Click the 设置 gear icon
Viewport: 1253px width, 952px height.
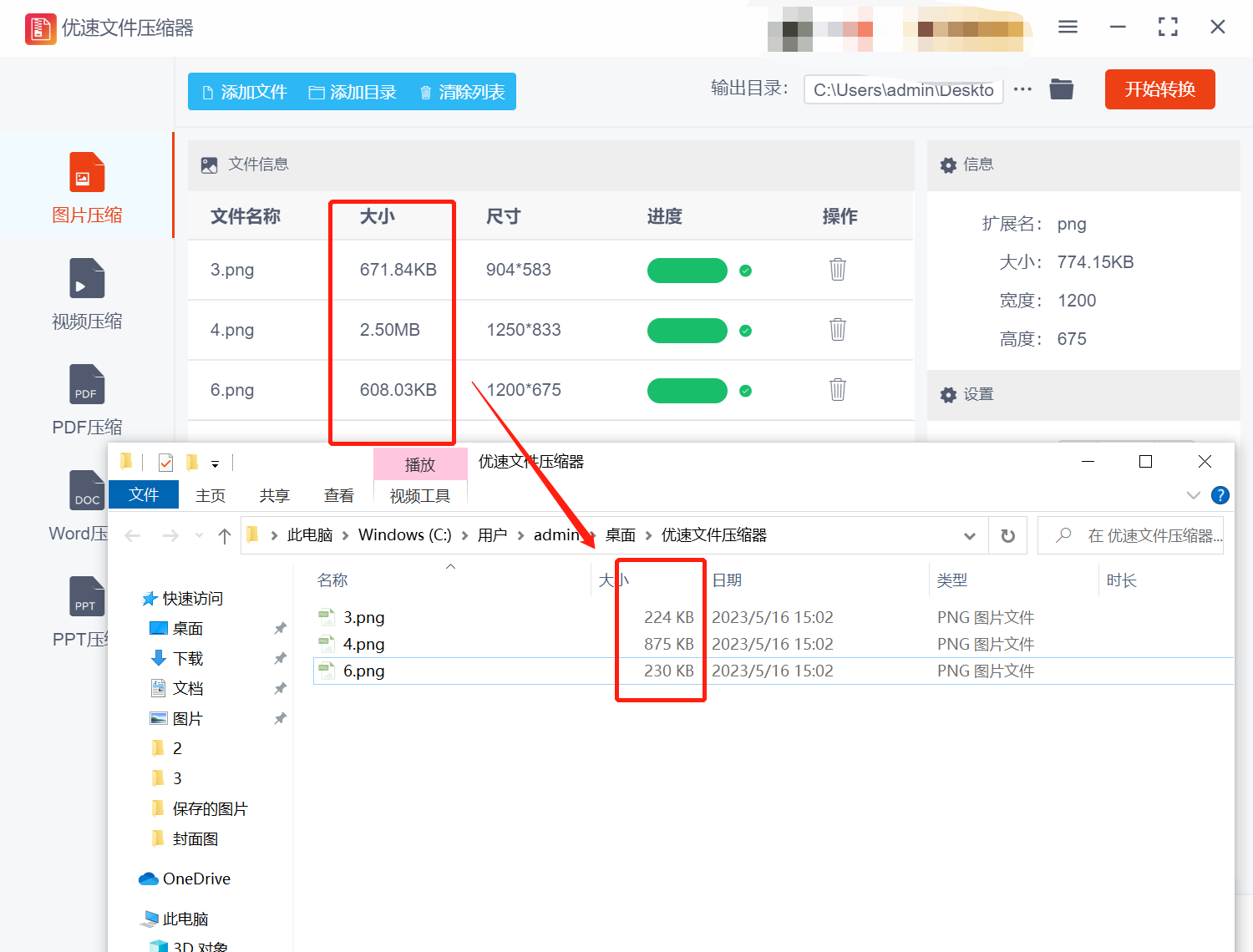coord(948,395)
